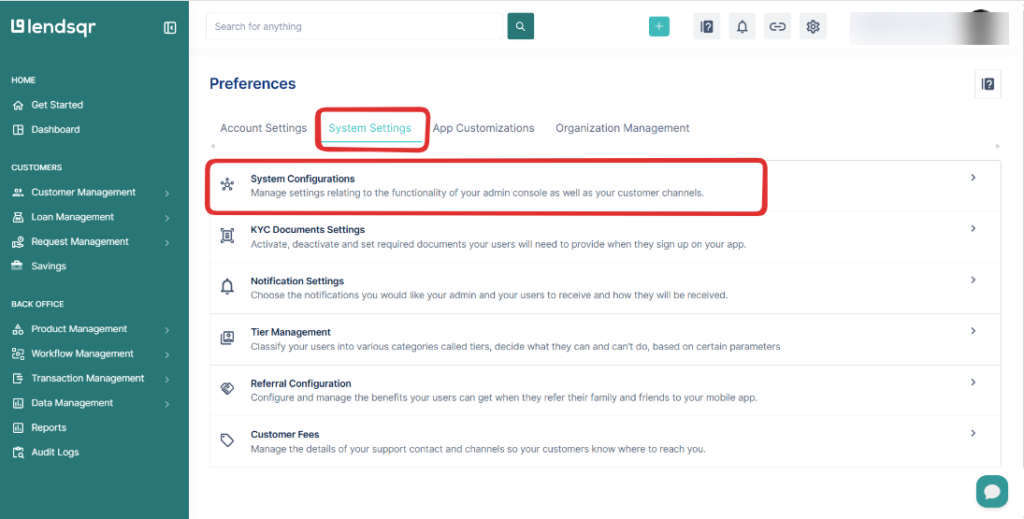Open Audit Logs from the sidebar
1024x519 pixels.
click(x=55, y=452)
